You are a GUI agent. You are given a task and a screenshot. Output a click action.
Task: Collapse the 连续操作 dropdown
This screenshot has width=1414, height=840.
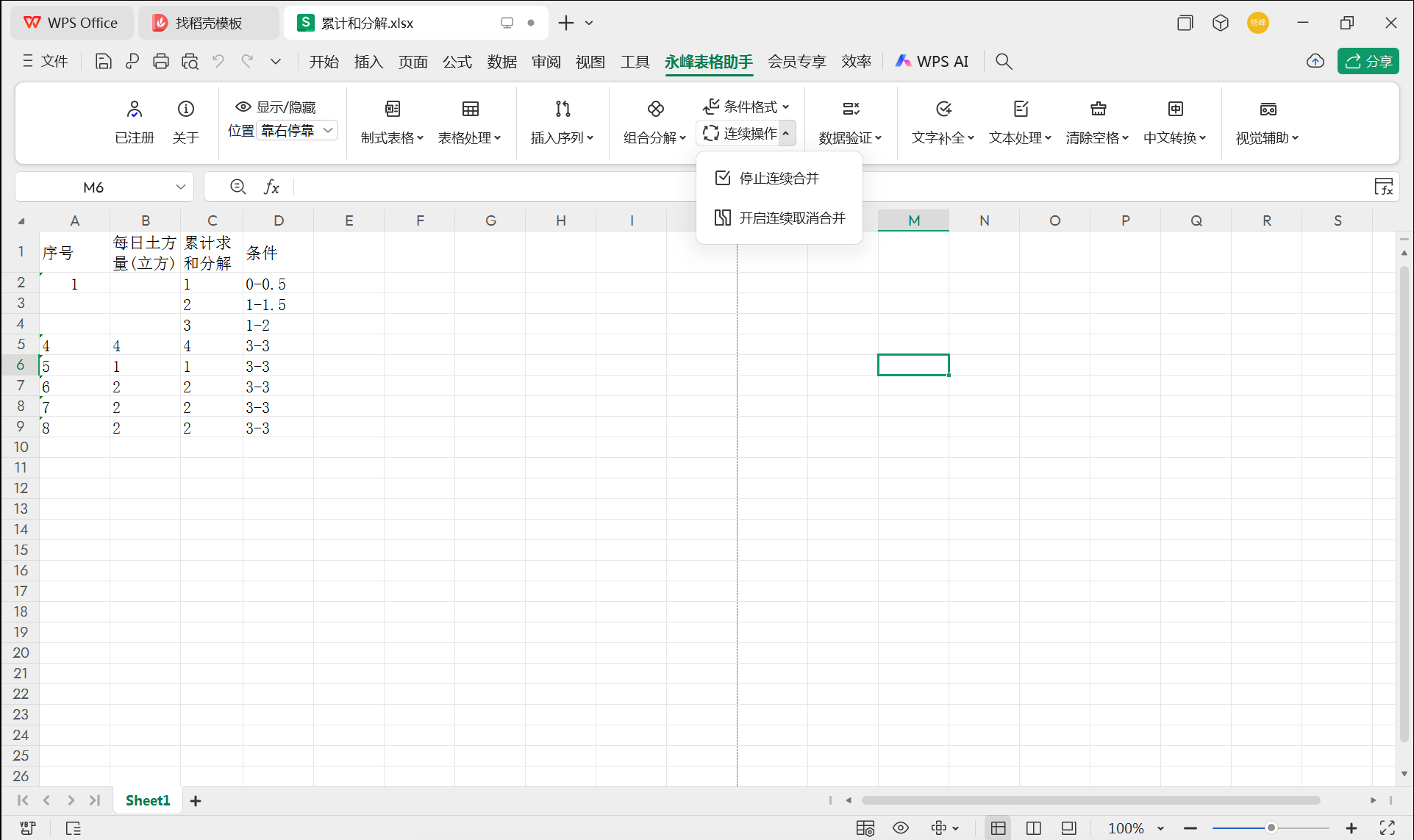787,133
